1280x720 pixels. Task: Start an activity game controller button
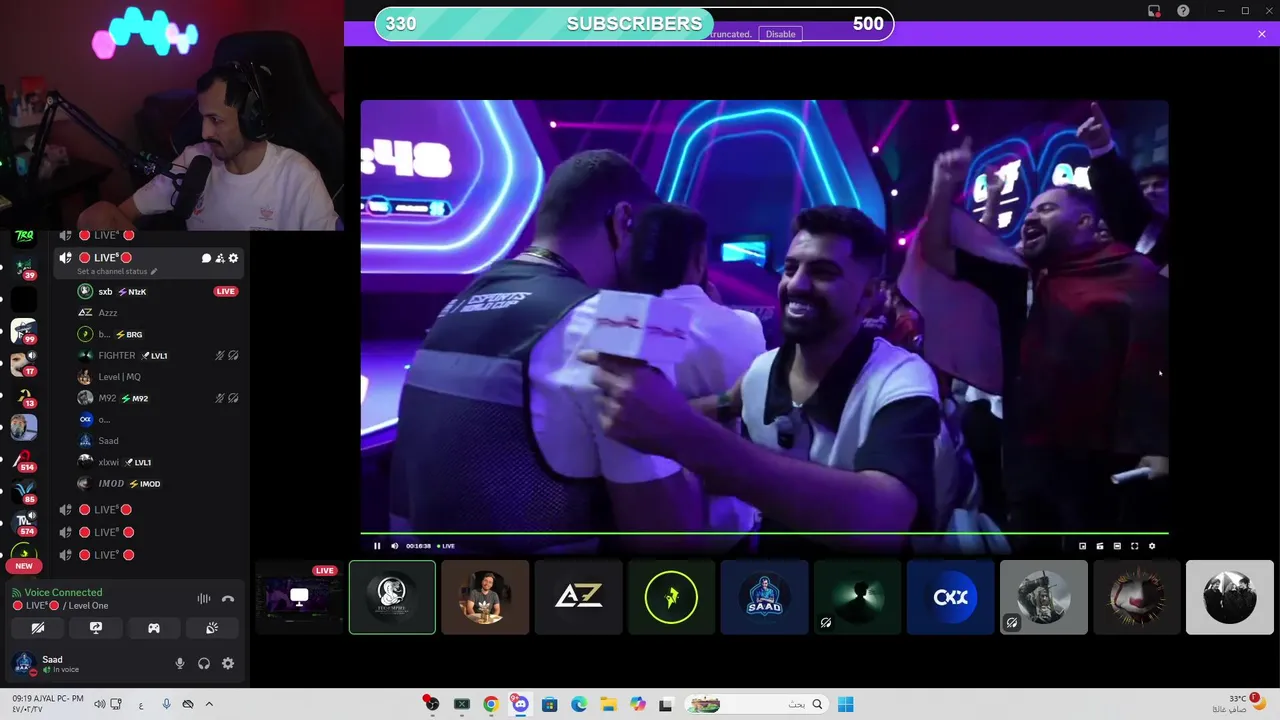coord(154,628)
